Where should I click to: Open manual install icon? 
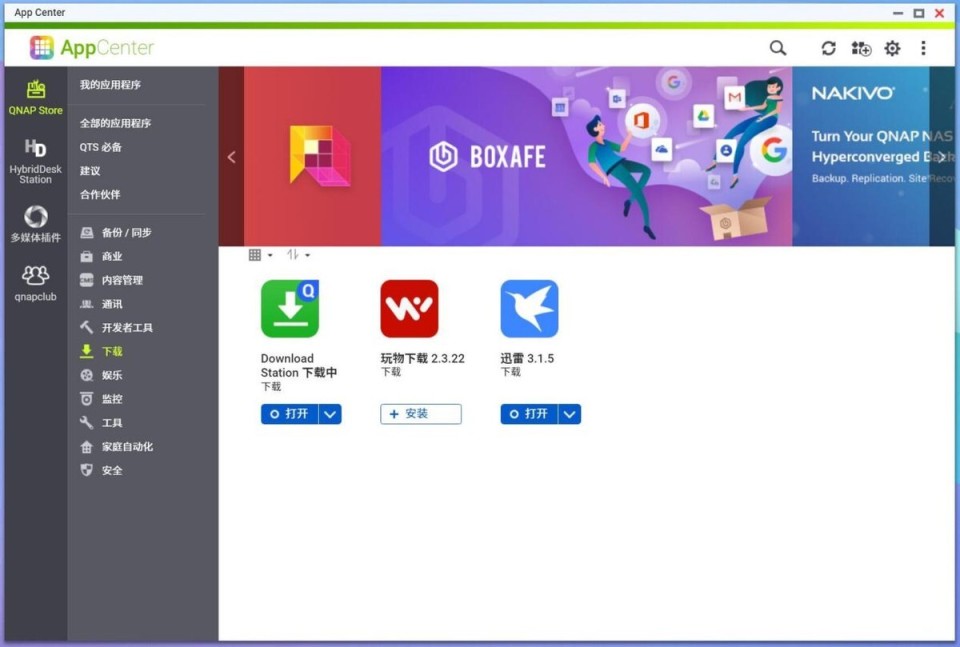pyautogui.click(x=861, y=48)
